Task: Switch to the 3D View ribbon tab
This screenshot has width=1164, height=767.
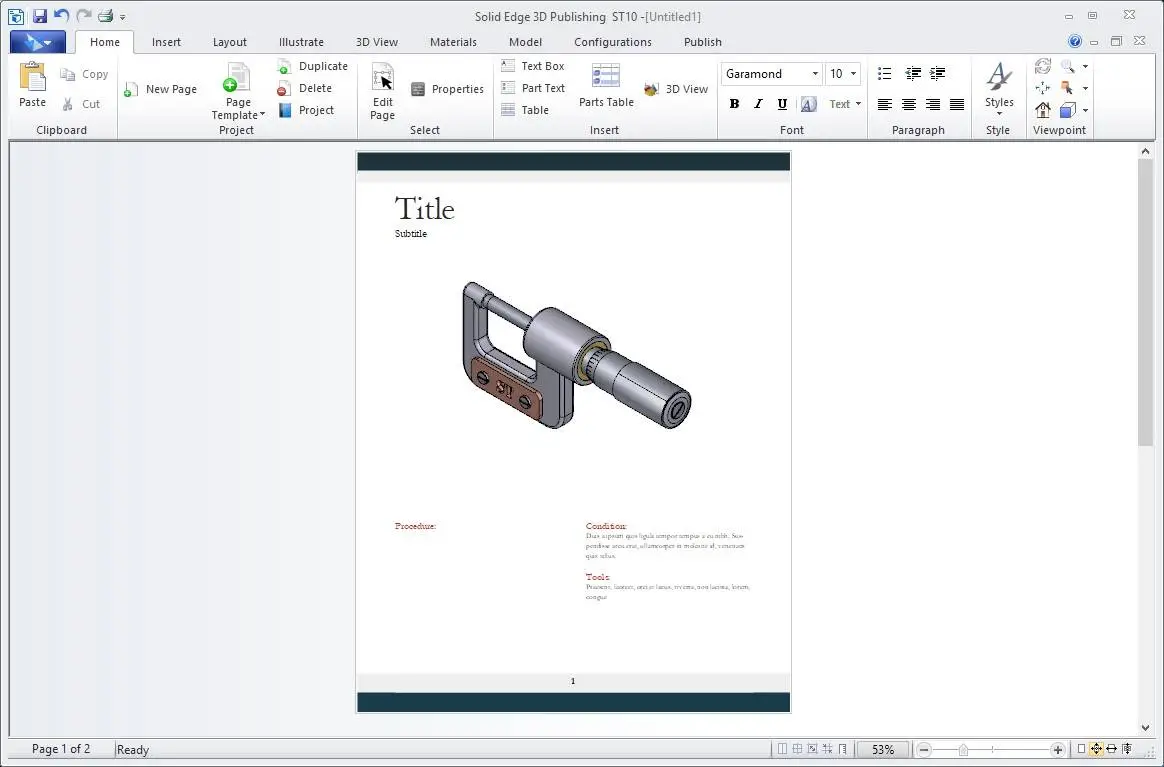Action: click(x=376, y=42)
